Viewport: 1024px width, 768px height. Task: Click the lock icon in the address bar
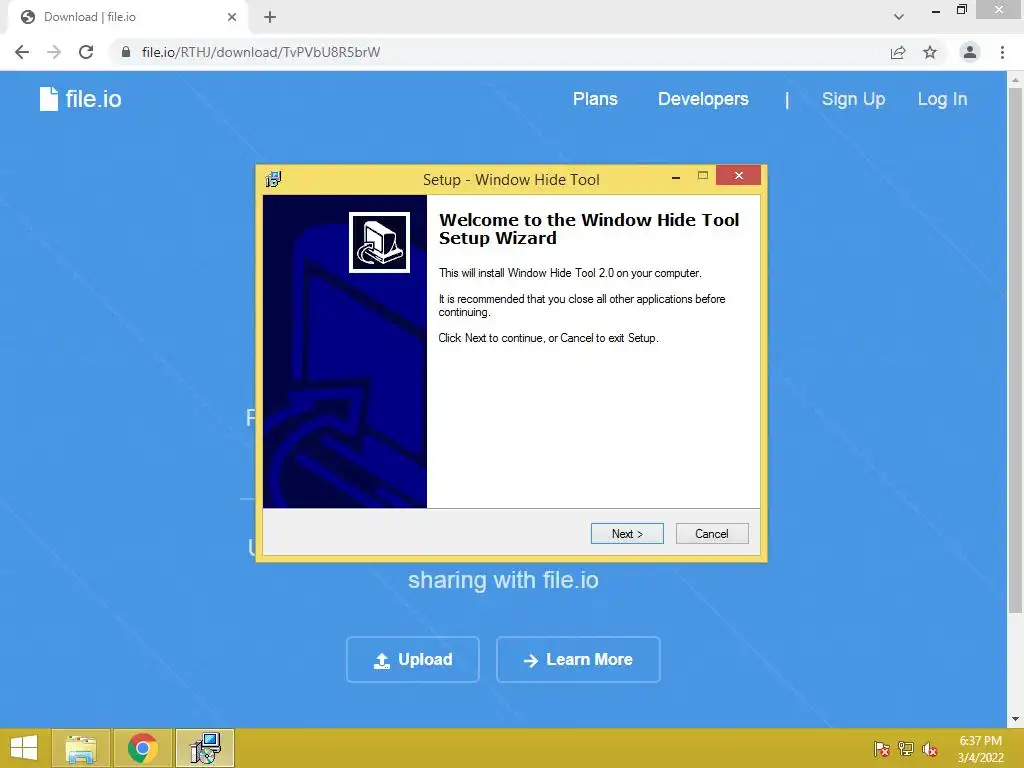tap(126, 52)
